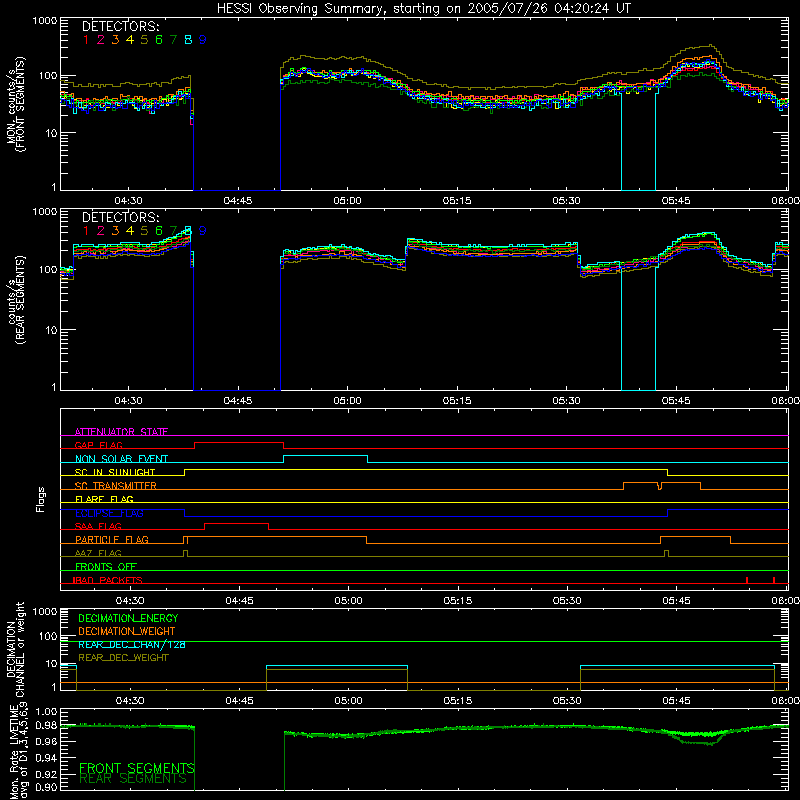Click 05:00 time tick under front segments plot
This screenshot has height=800, width=800.
pos(347,201)
